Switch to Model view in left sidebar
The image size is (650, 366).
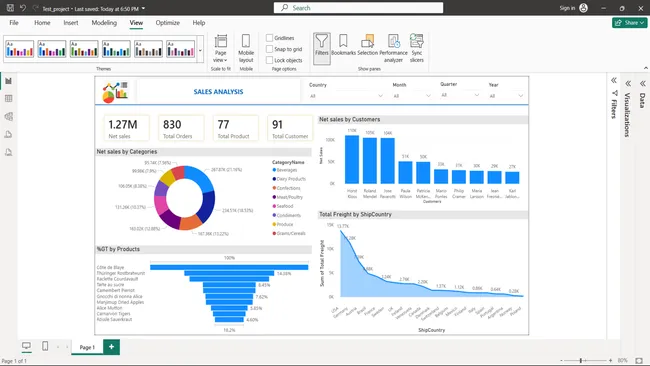tap(8, 116)
